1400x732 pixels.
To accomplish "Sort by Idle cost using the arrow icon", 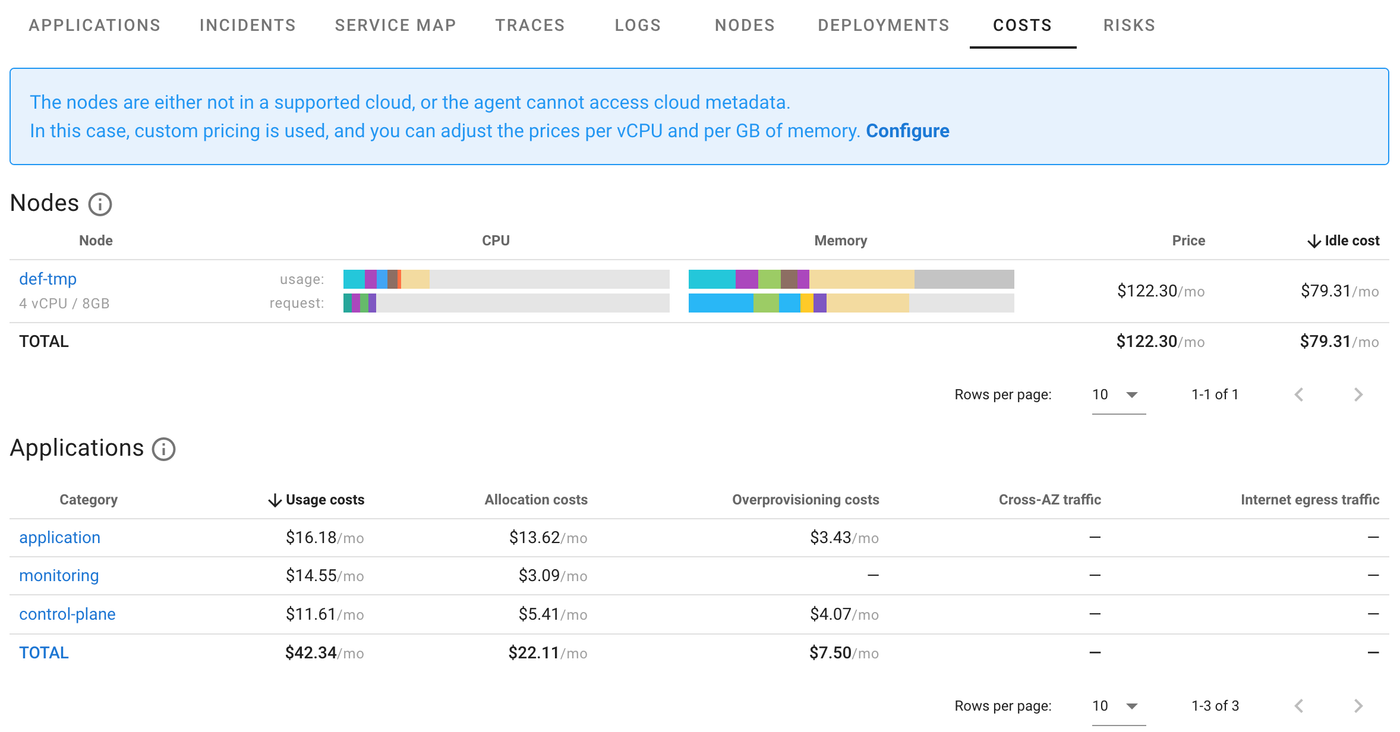I will pos(1314,240).
